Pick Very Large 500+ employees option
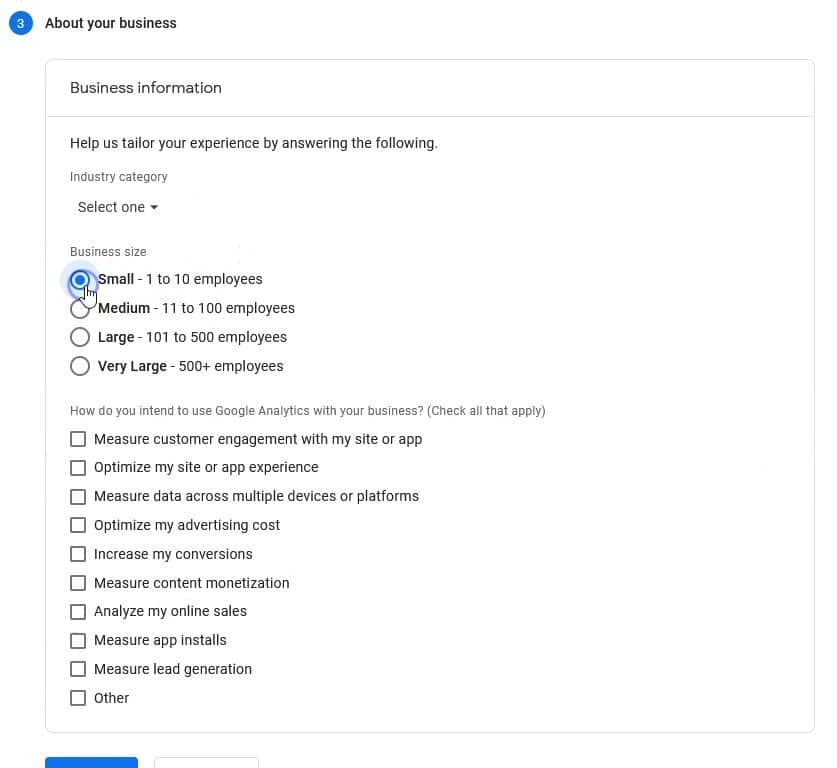This screenshot has height=768, width=837. [x=80, y=366]
